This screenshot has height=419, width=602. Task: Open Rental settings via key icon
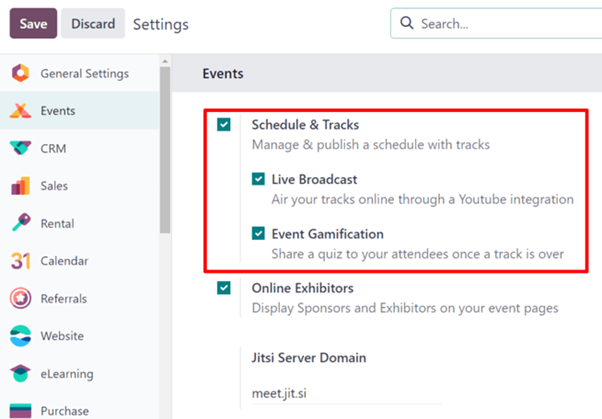tap(20, 223)
